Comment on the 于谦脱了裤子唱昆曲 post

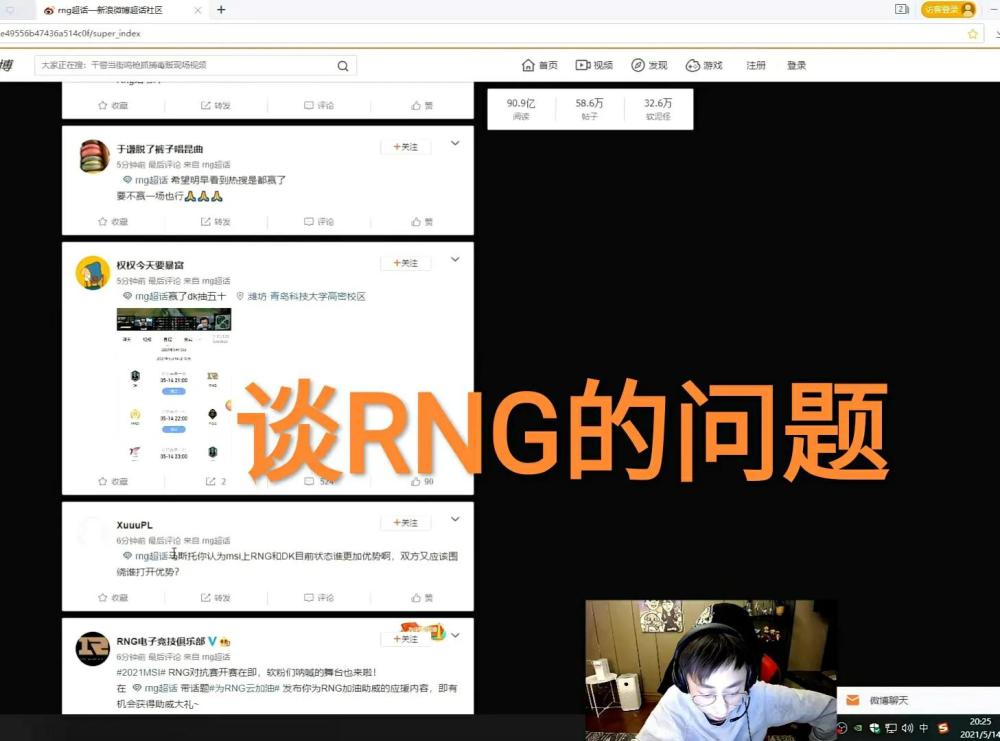[x=319, y=221]
